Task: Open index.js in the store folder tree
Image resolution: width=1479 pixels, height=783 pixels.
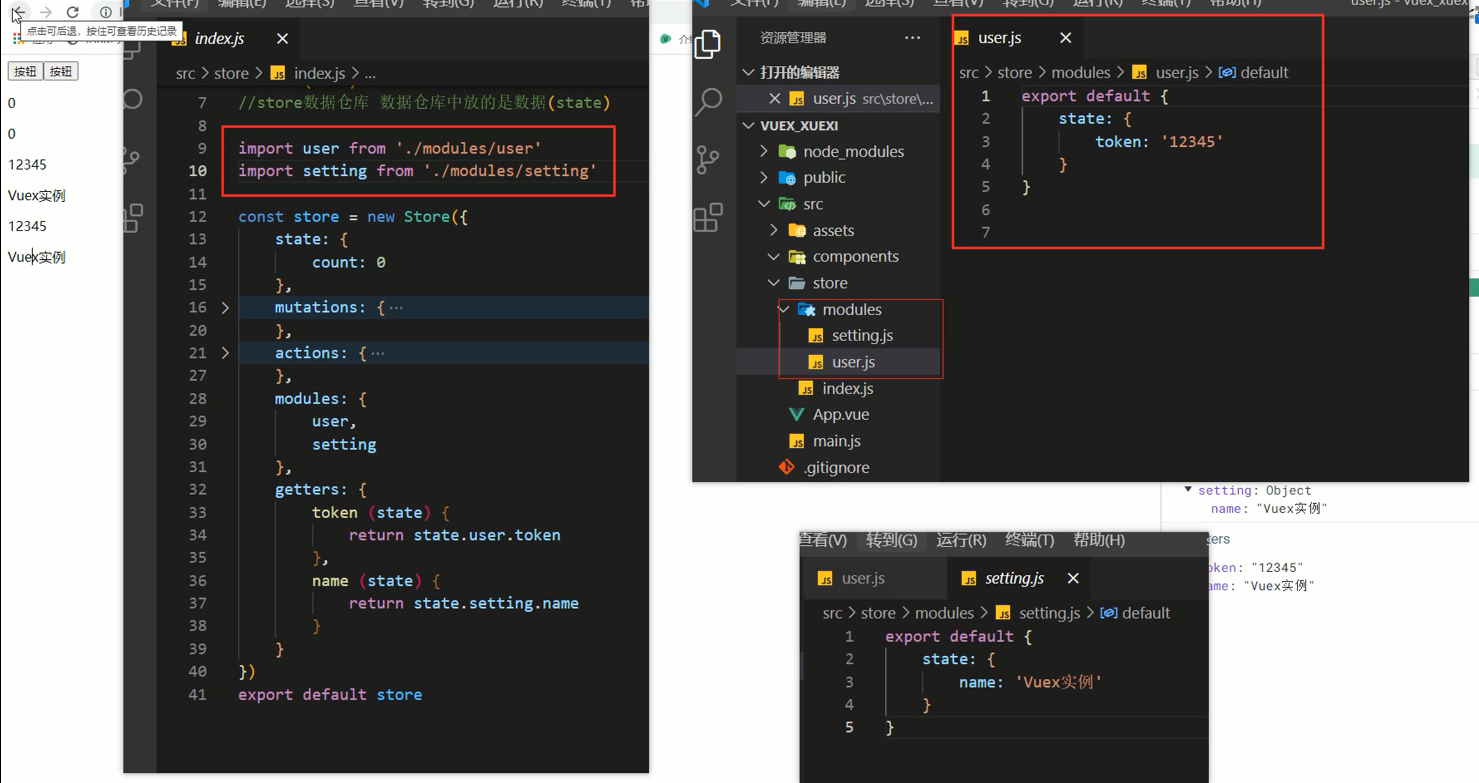Action: pyautogui.click(x=847, y=388)
